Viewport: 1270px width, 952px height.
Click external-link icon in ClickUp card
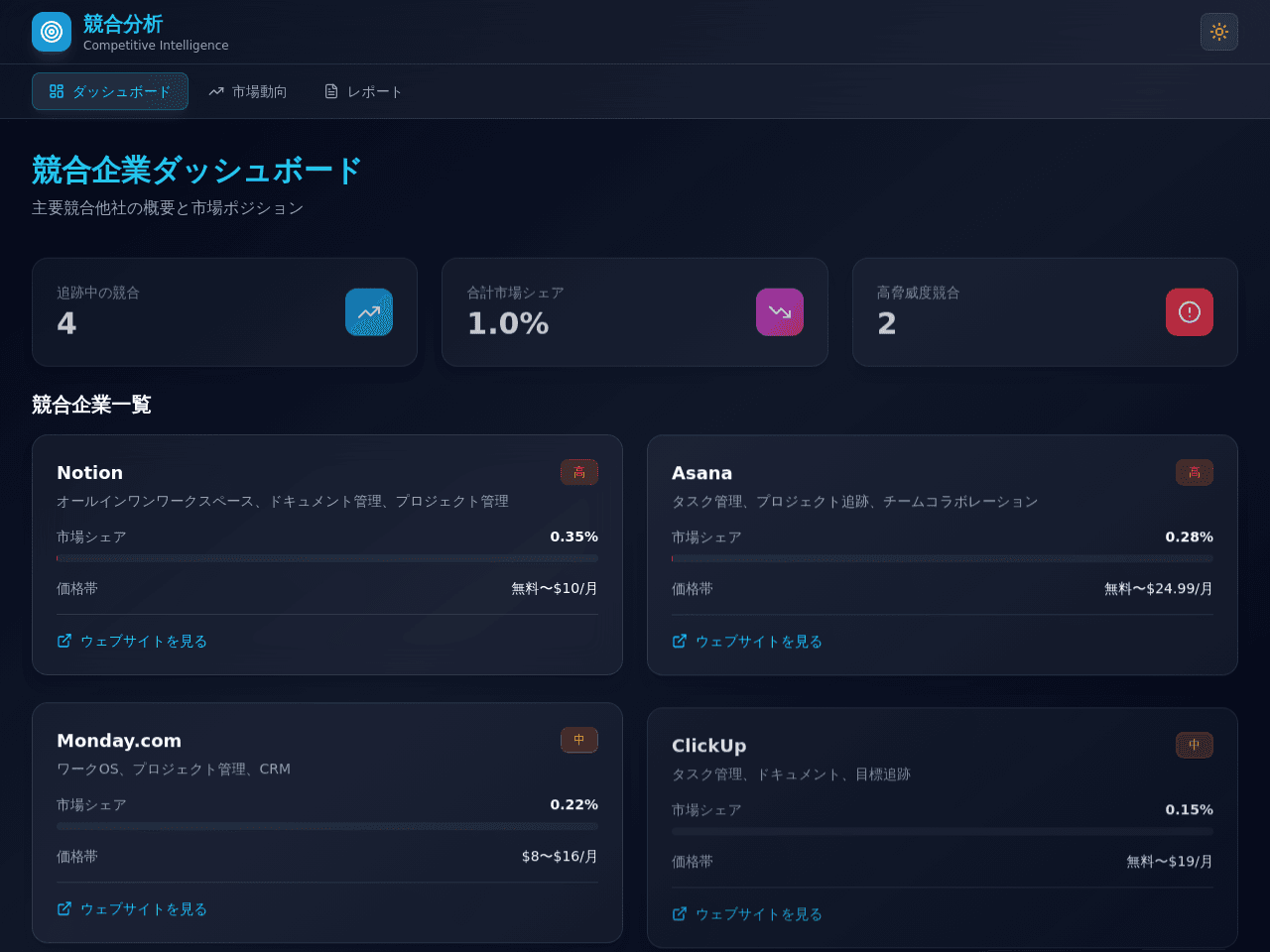680,913
